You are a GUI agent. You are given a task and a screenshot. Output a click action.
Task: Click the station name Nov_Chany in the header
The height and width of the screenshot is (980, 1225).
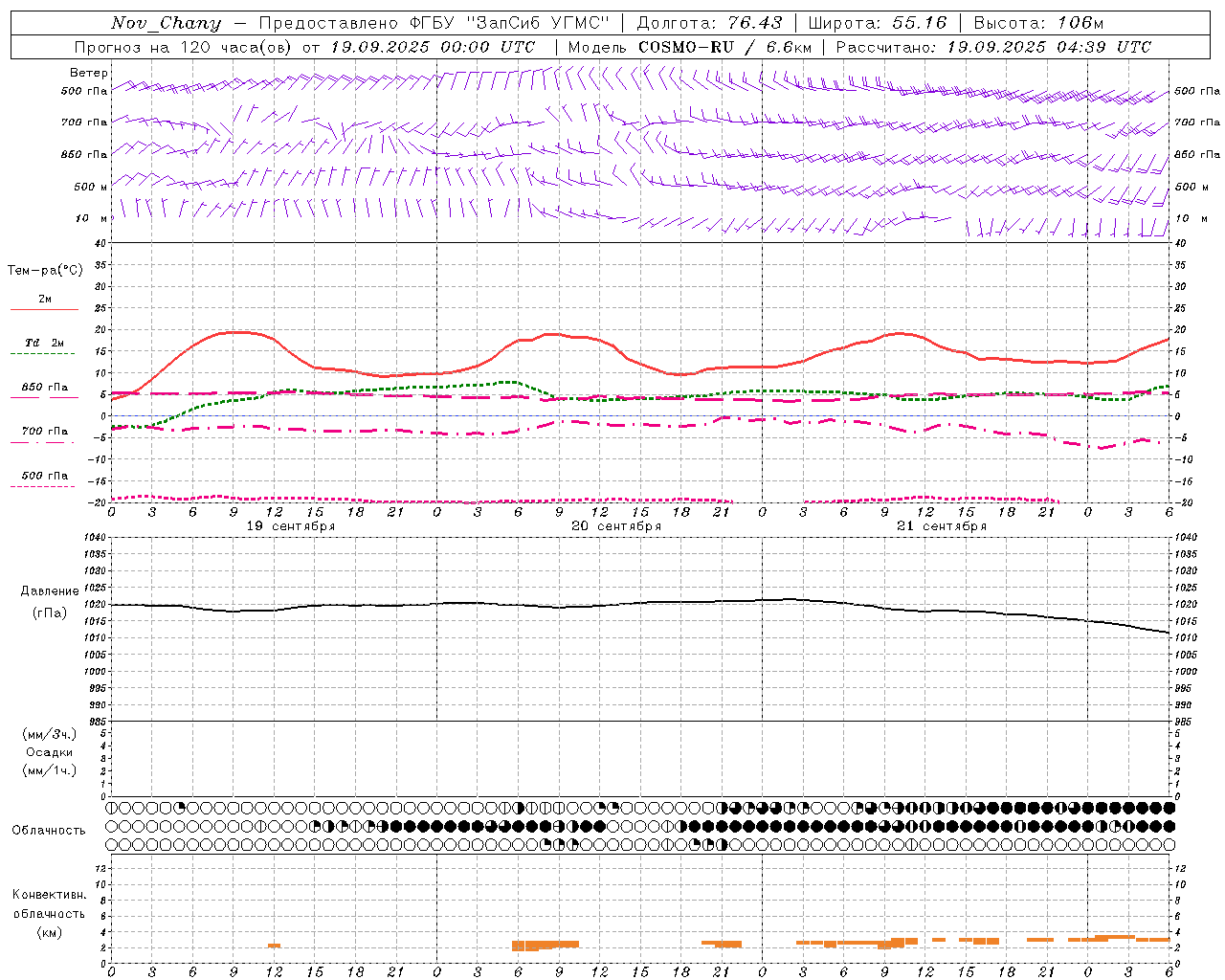[x=166, y=23]
